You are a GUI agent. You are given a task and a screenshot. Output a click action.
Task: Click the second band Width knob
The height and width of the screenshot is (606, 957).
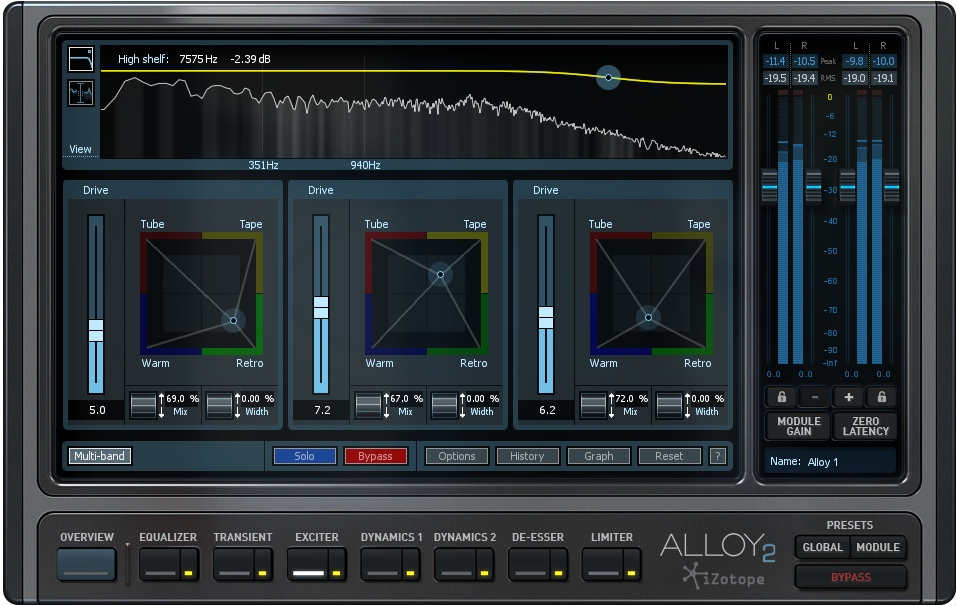[x=444, y=405]
